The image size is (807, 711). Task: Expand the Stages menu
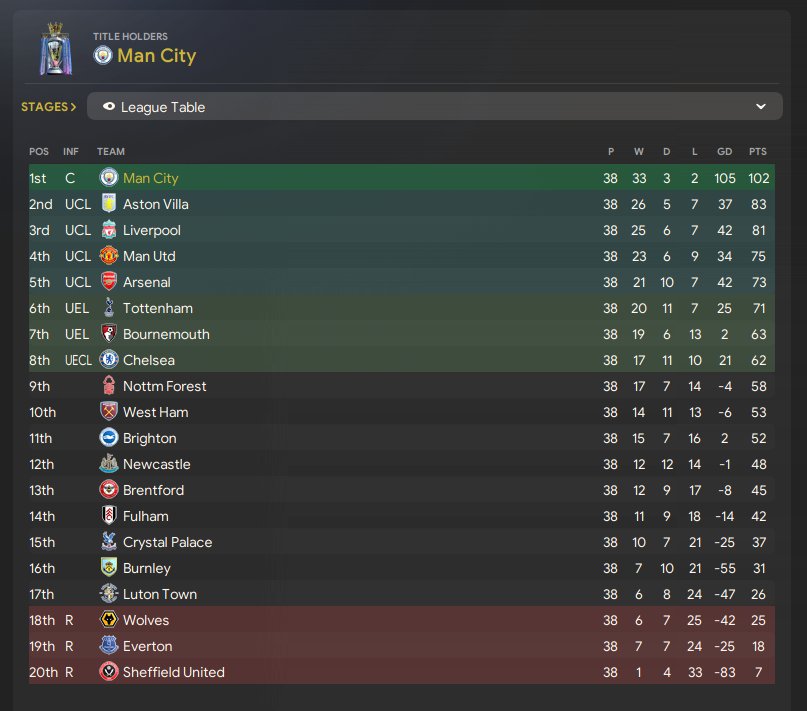click(x=48, y=107)
